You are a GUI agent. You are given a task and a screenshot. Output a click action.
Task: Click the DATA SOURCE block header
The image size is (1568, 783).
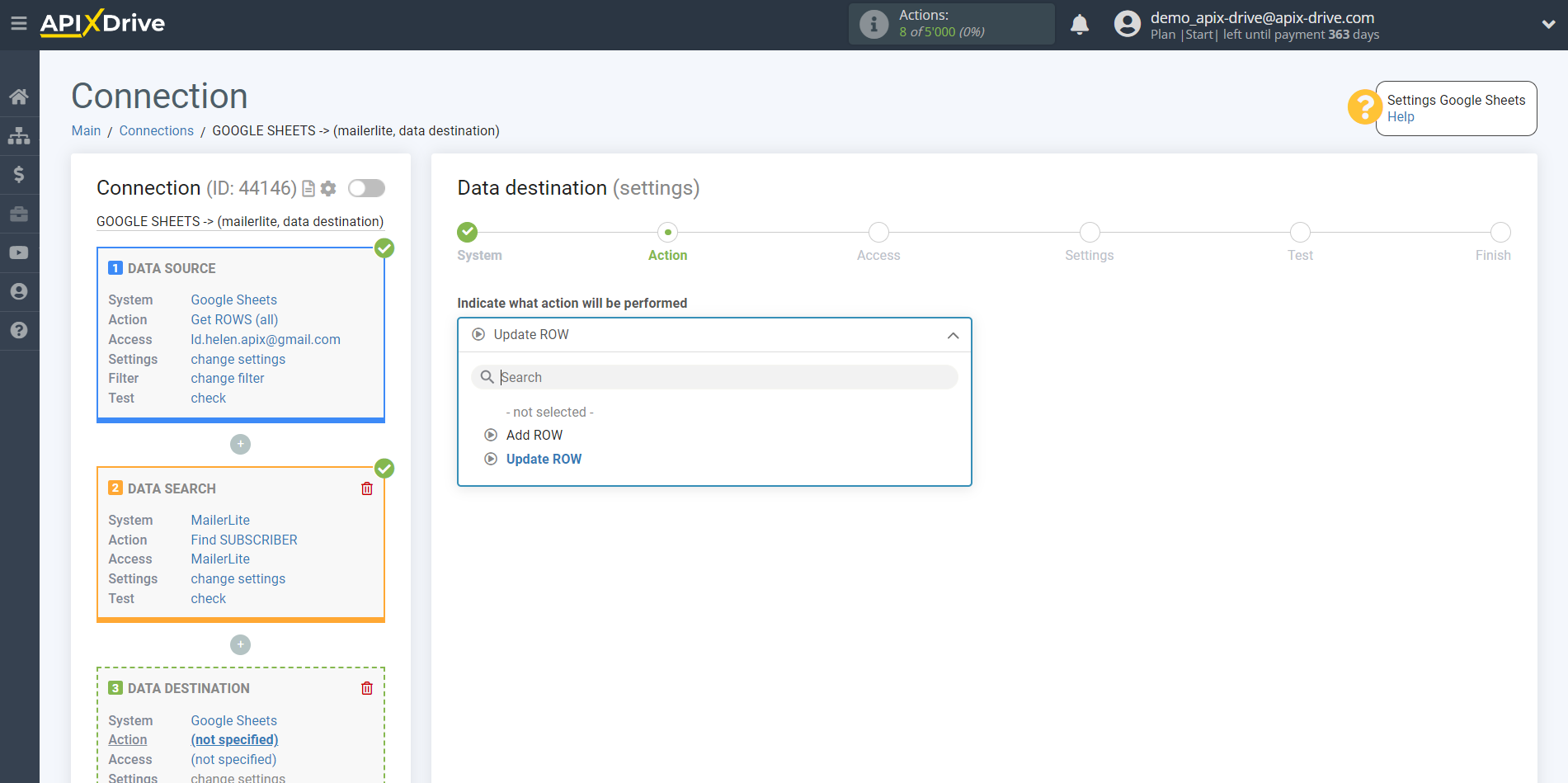pos(172,268)
